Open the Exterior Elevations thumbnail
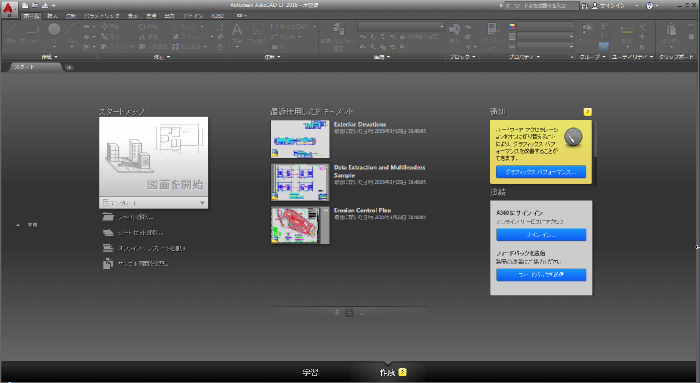The height and width of the screenshot is (383, 700). [x=300, y=139]
